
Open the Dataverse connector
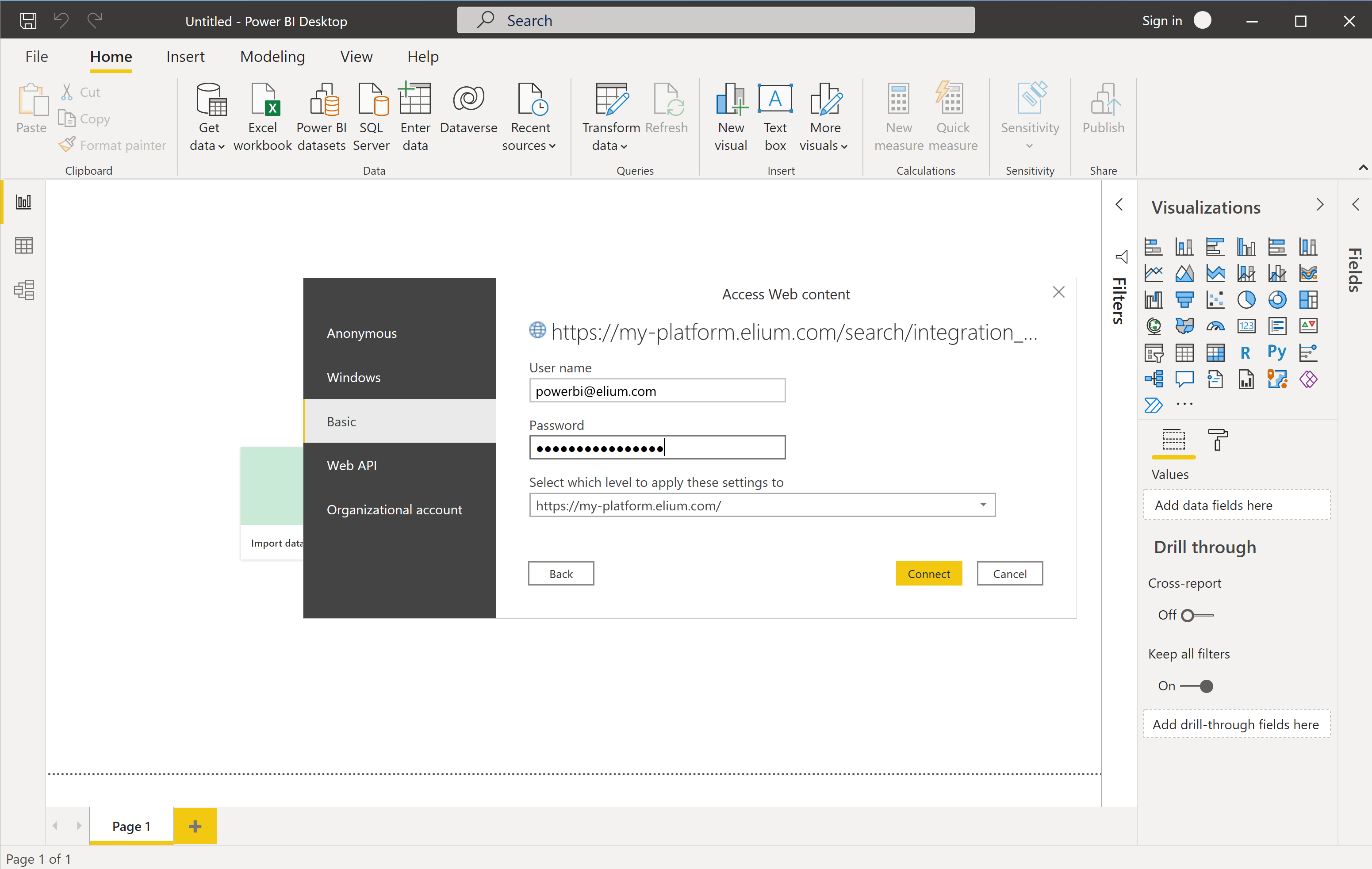(468, 108)
